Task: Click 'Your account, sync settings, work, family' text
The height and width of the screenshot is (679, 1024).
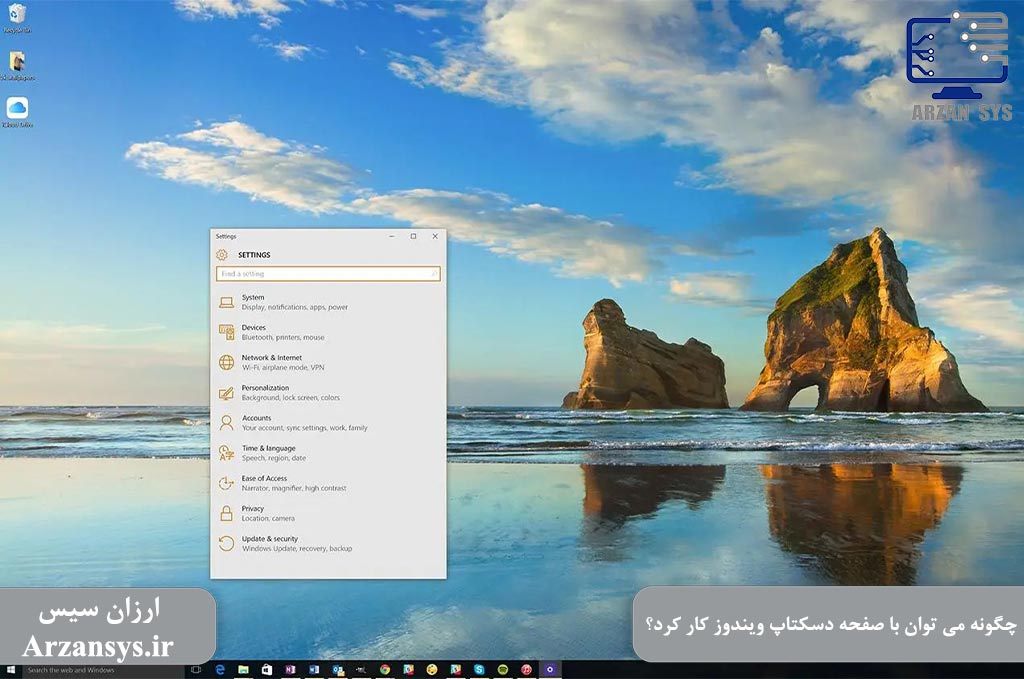Action: [x=305, y=428]
